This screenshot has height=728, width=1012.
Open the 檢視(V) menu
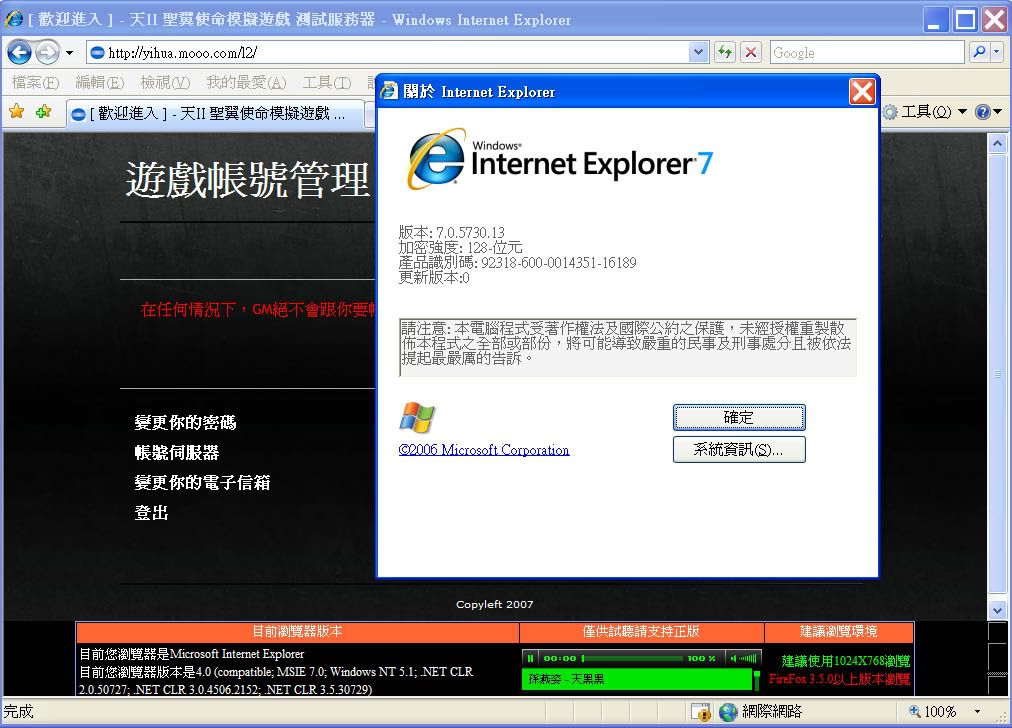tap(165, 83)
